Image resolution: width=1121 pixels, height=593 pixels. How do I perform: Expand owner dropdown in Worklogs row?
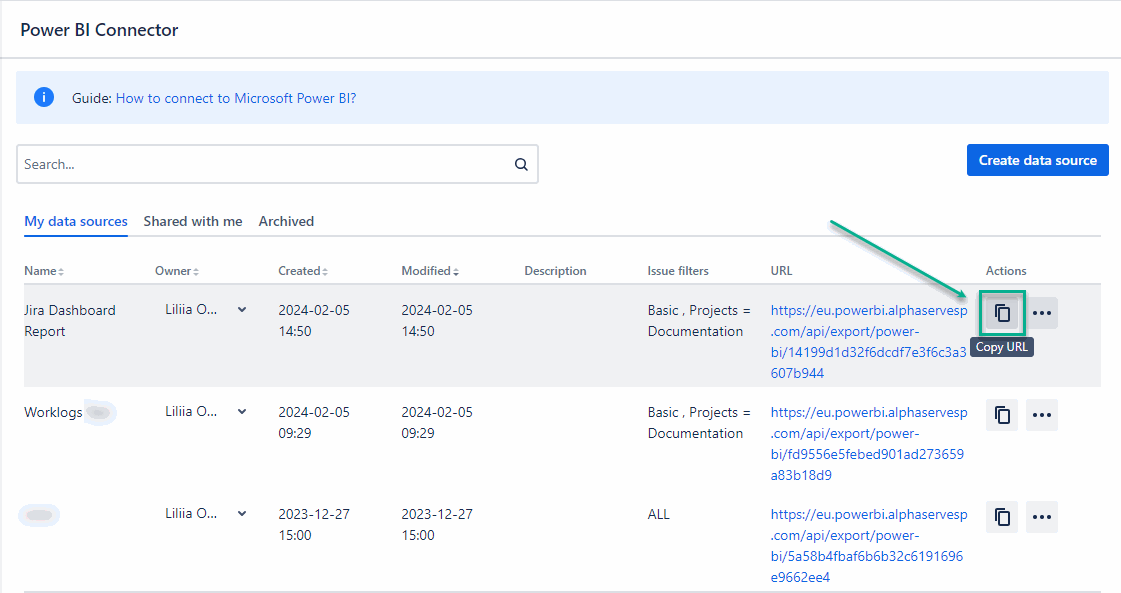click(x=241, y=412)
